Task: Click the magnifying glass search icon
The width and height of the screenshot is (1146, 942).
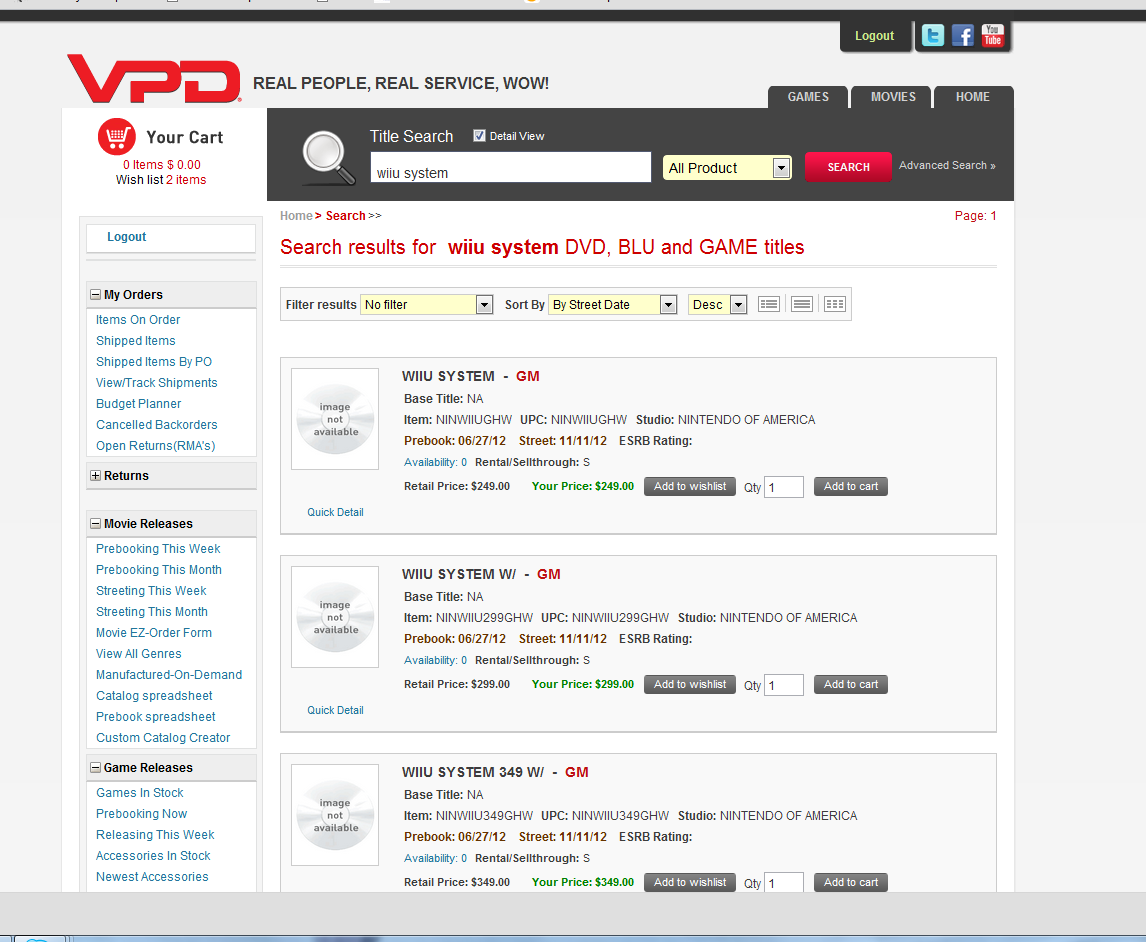Action: click(328, 158)
